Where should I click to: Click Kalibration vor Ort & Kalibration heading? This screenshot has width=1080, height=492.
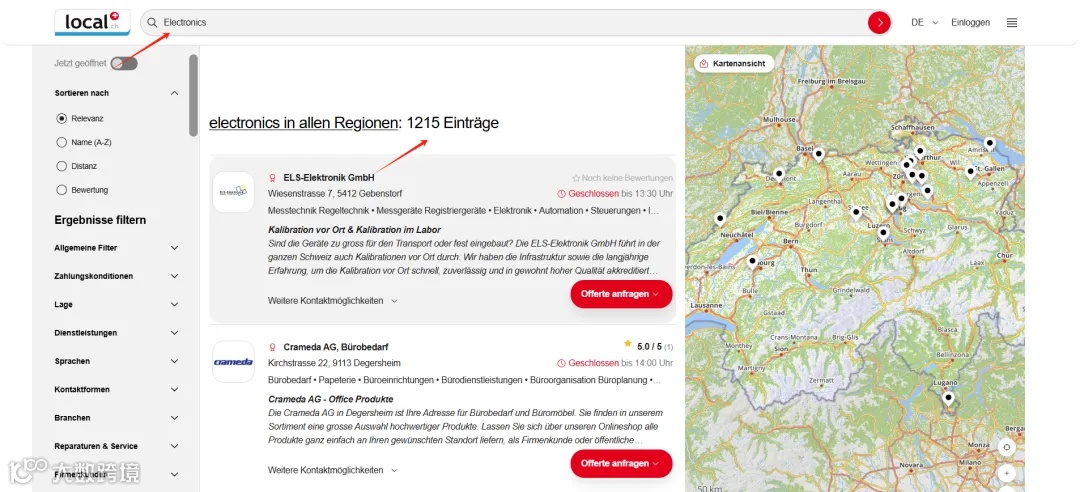tap(354, 229)
